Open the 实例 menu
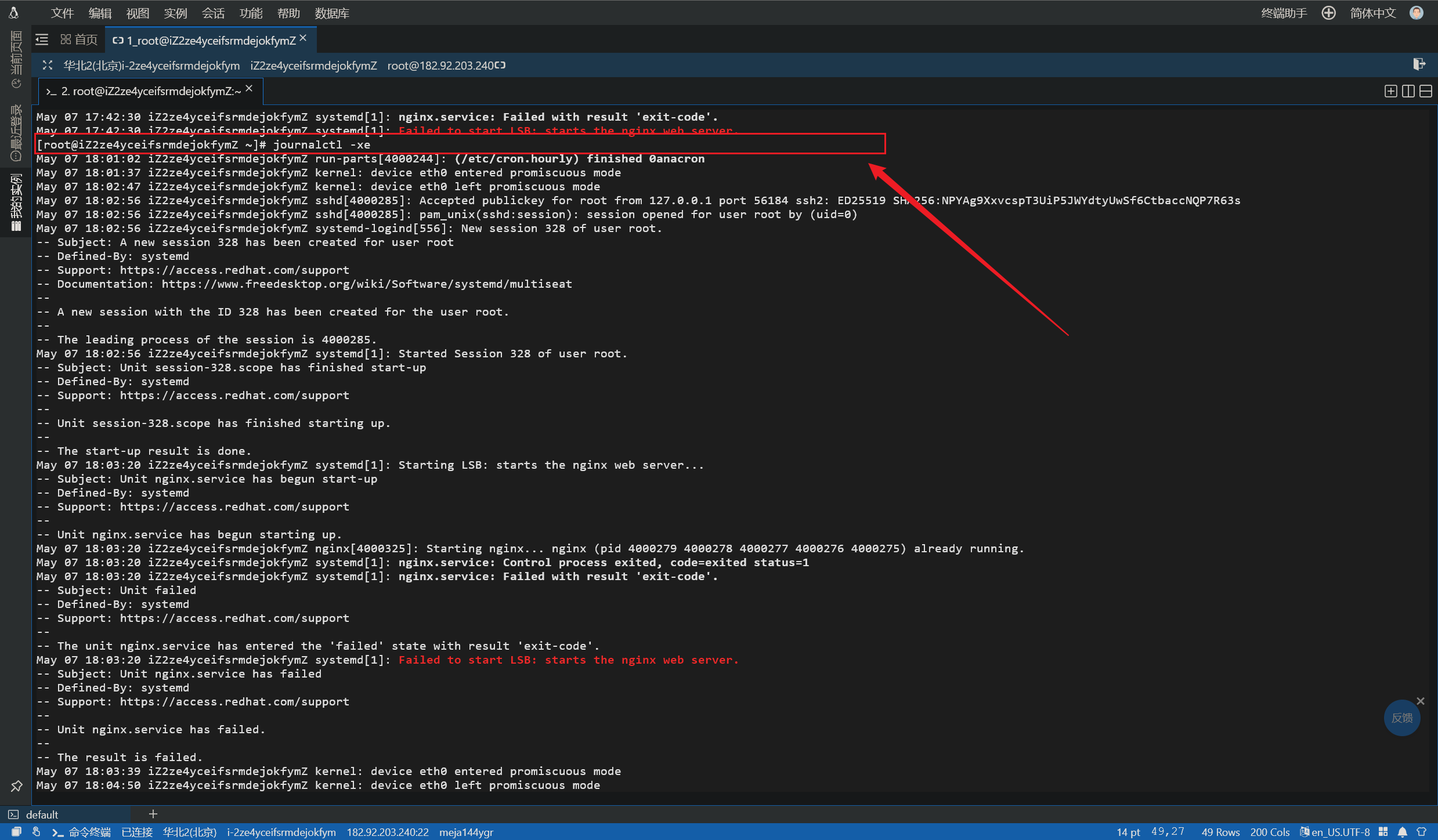 tap(175, 13)
